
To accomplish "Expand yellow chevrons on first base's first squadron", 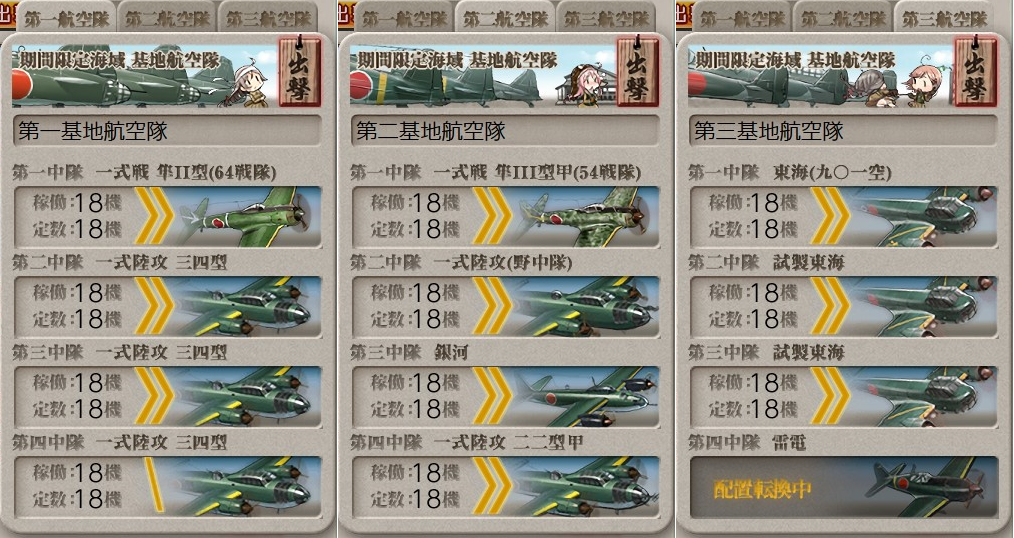I will tap(154, 216).
